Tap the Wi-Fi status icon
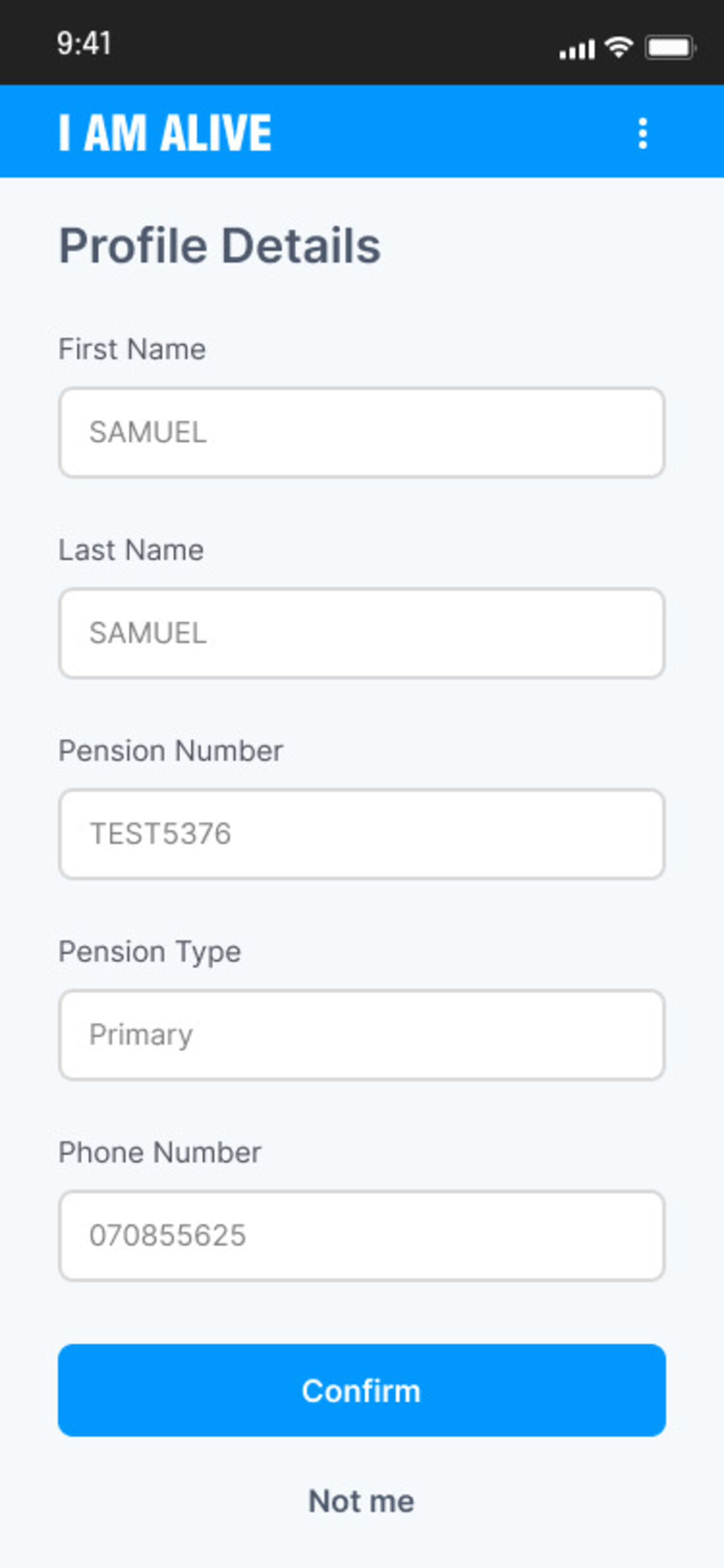 618,47
